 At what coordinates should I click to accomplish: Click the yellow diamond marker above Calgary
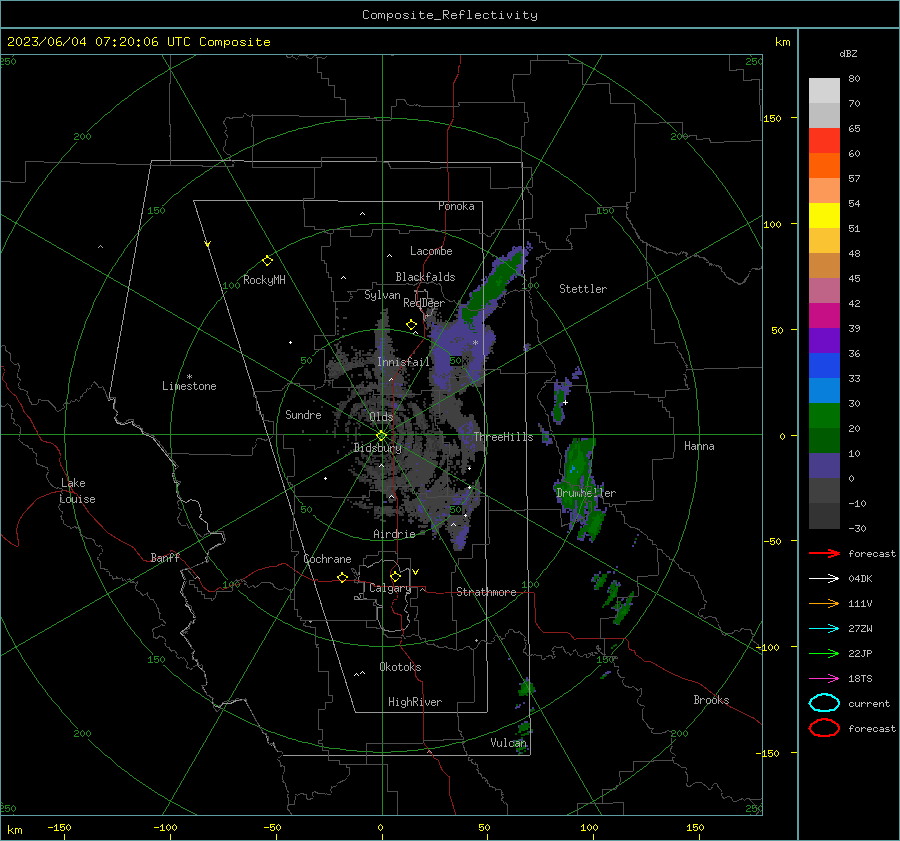tap(395, 576)
